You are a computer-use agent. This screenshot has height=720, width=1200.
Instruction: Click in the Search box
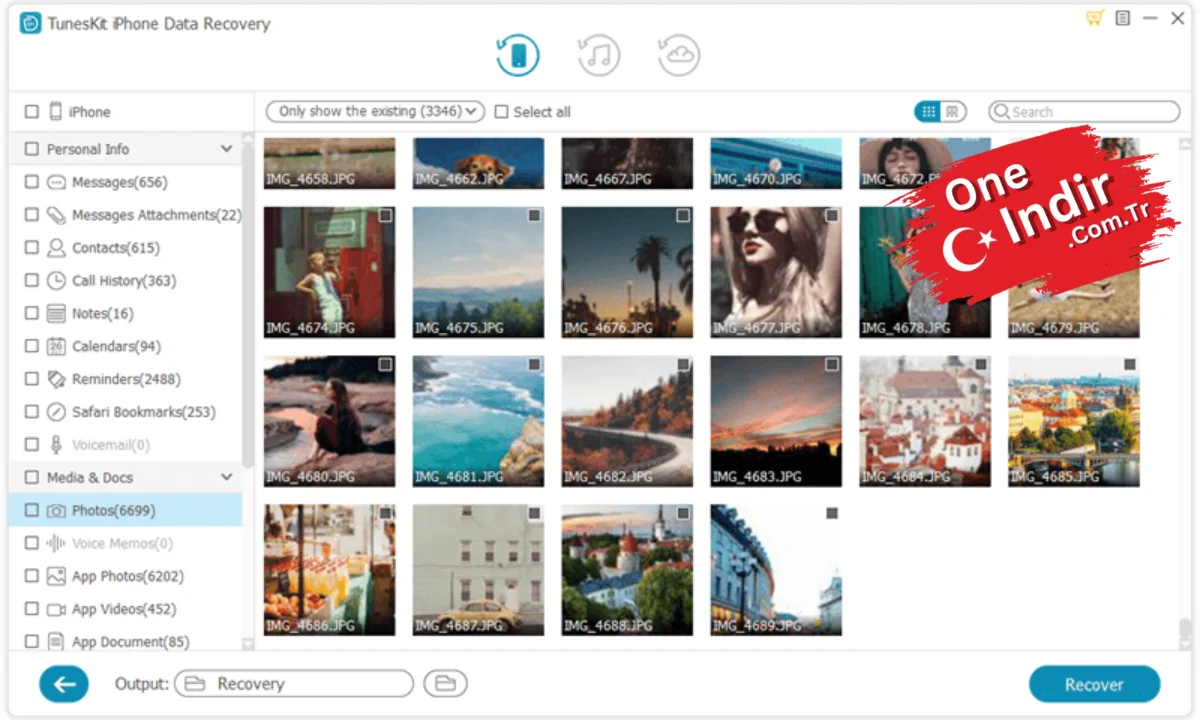[1084, 112]
